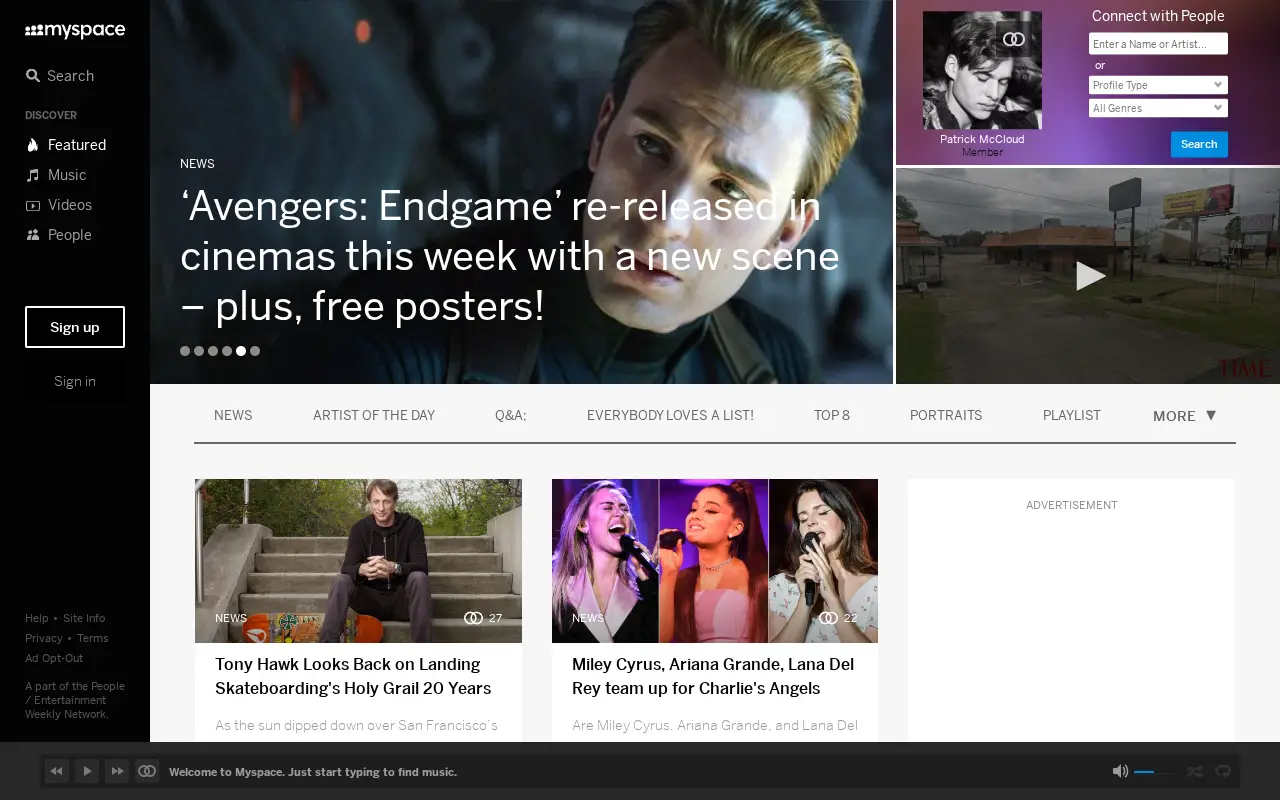Select the second carousel dot
Screen dimensions: 1280x800
(199, 351)
